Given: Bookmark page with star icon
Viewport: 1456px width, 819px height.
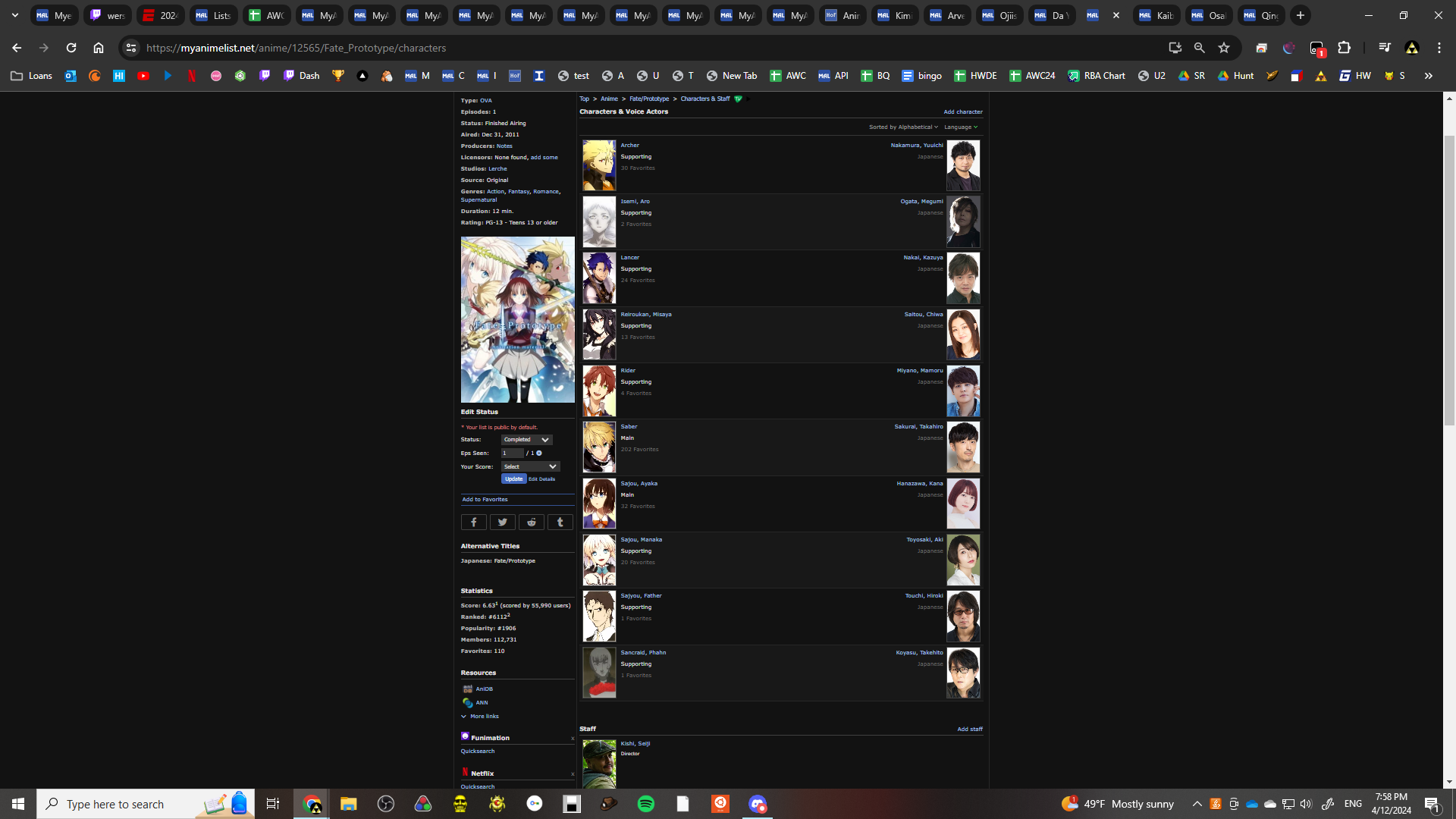Looking at the screenshot, I should (x=1223, y=48).
